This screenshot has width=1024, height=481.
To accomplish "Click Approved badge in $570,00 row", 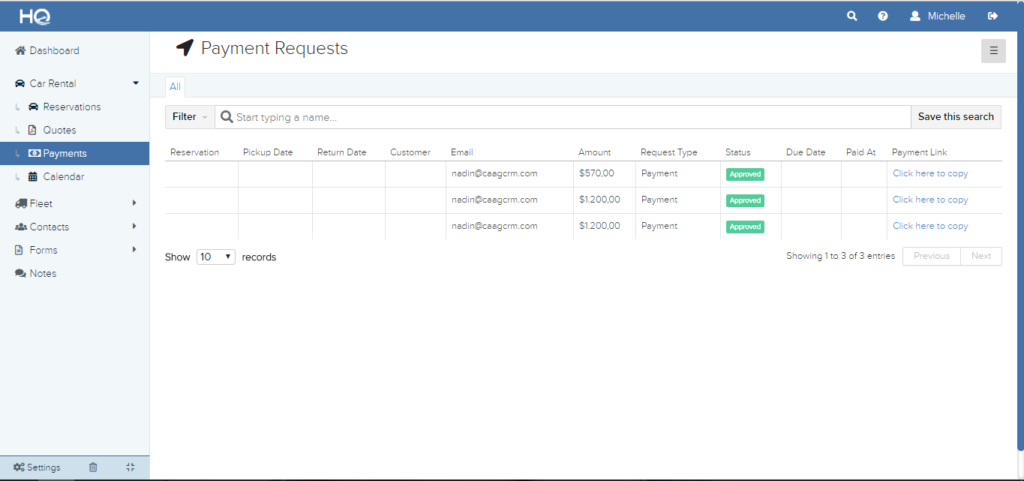I will coord(745,174).
